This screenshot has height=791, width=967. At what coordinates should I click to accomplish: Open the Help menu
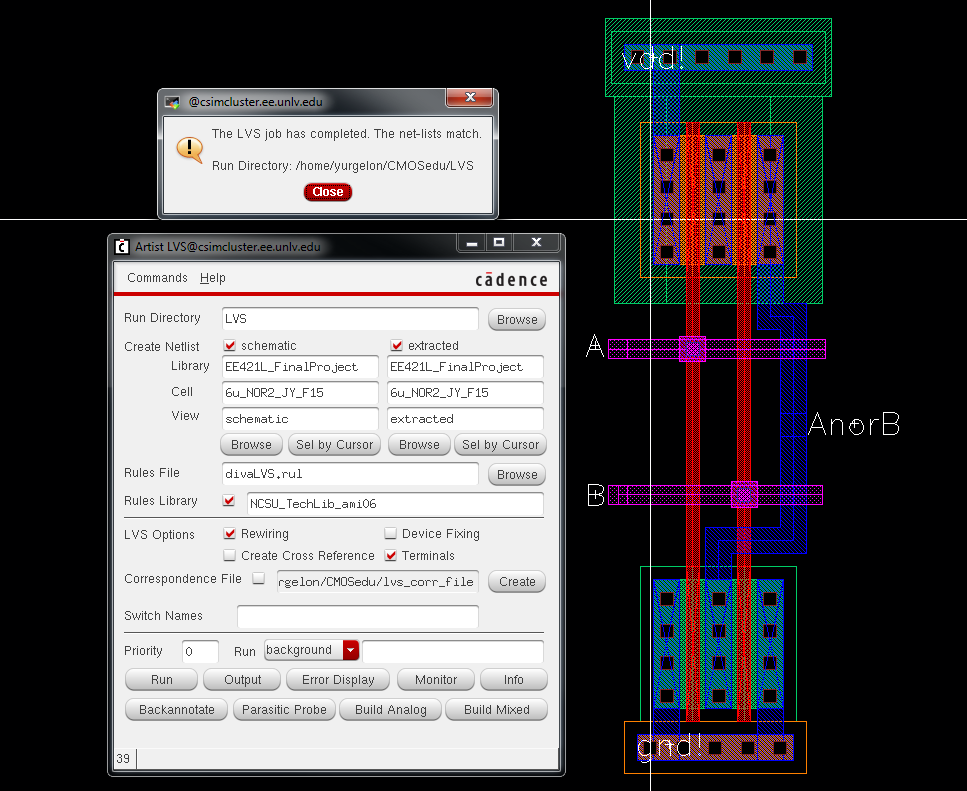(213, 278)
